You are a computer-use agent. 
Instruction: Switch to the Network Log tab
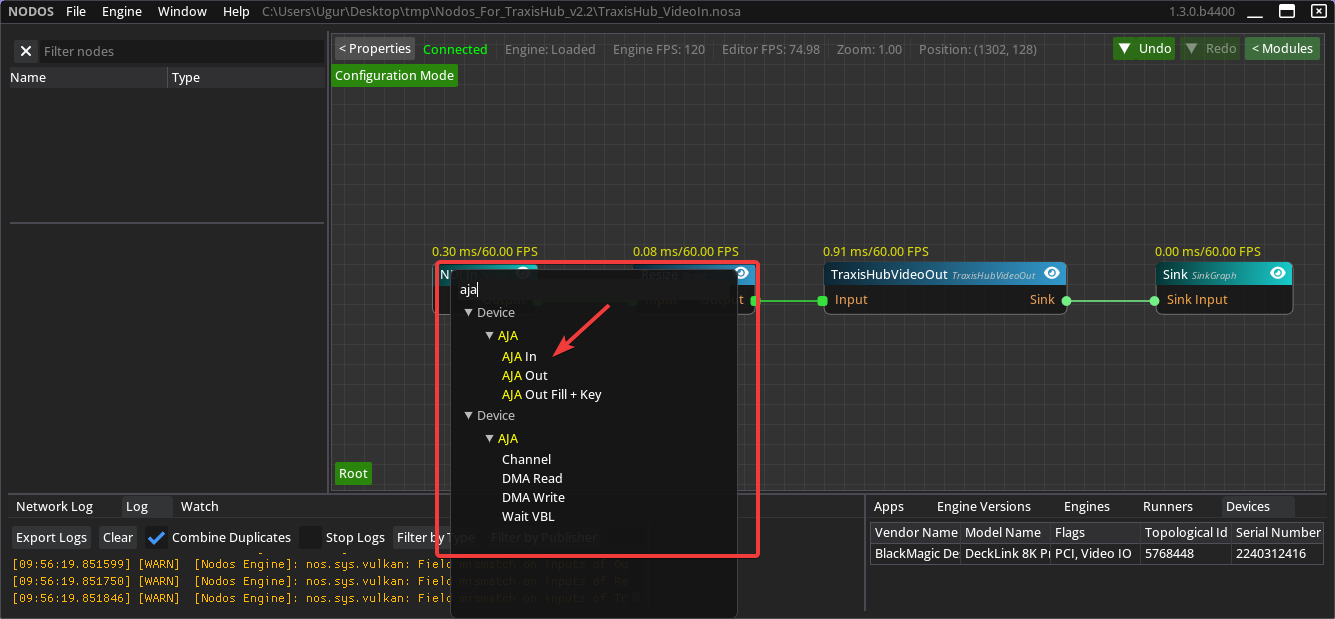coord(54,507)
